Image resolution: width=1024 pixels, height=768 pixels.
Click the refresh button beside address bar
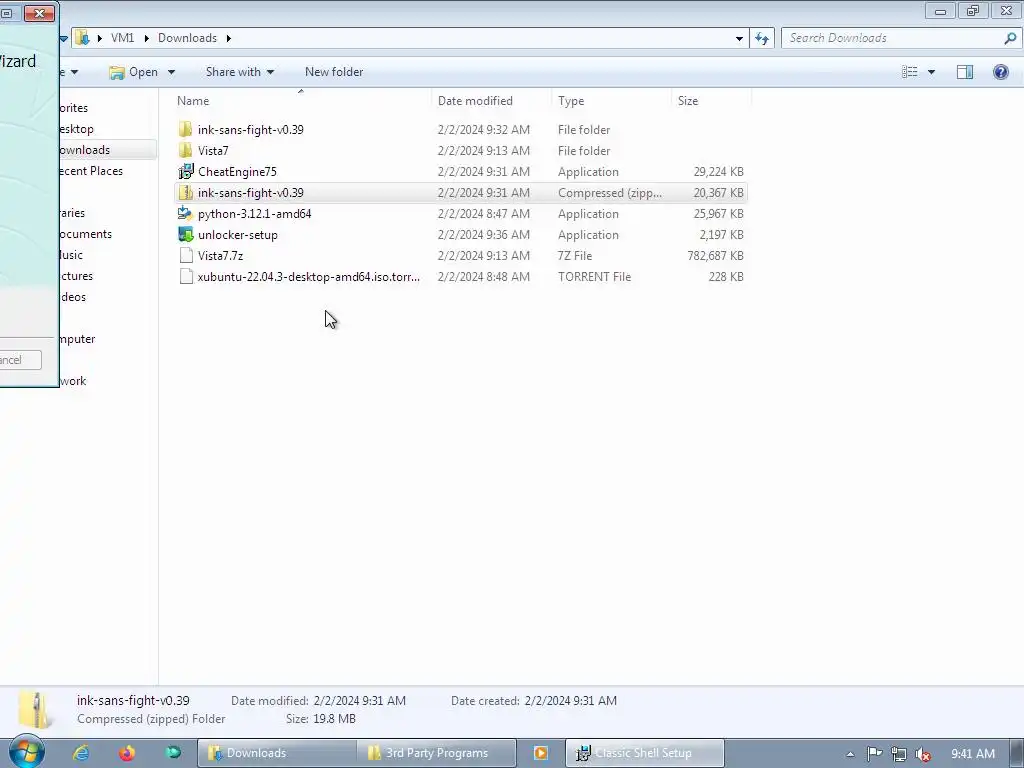762,38
